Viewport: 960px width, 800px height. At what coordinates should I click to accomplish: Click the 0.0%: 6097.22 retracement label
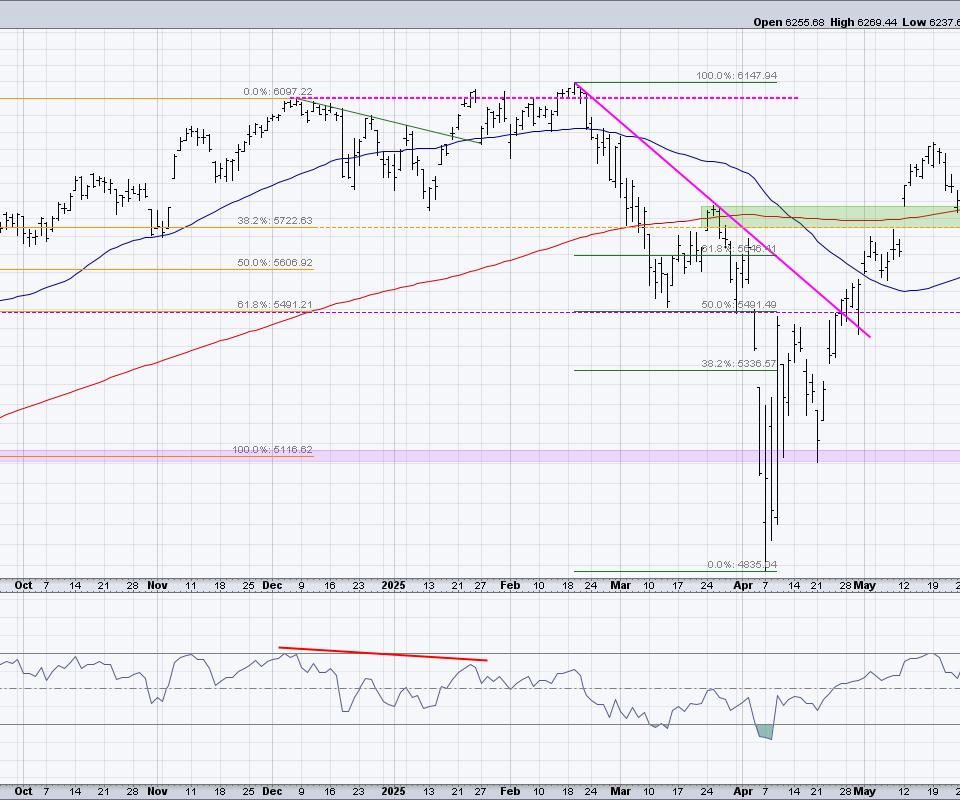click(277, 91)
